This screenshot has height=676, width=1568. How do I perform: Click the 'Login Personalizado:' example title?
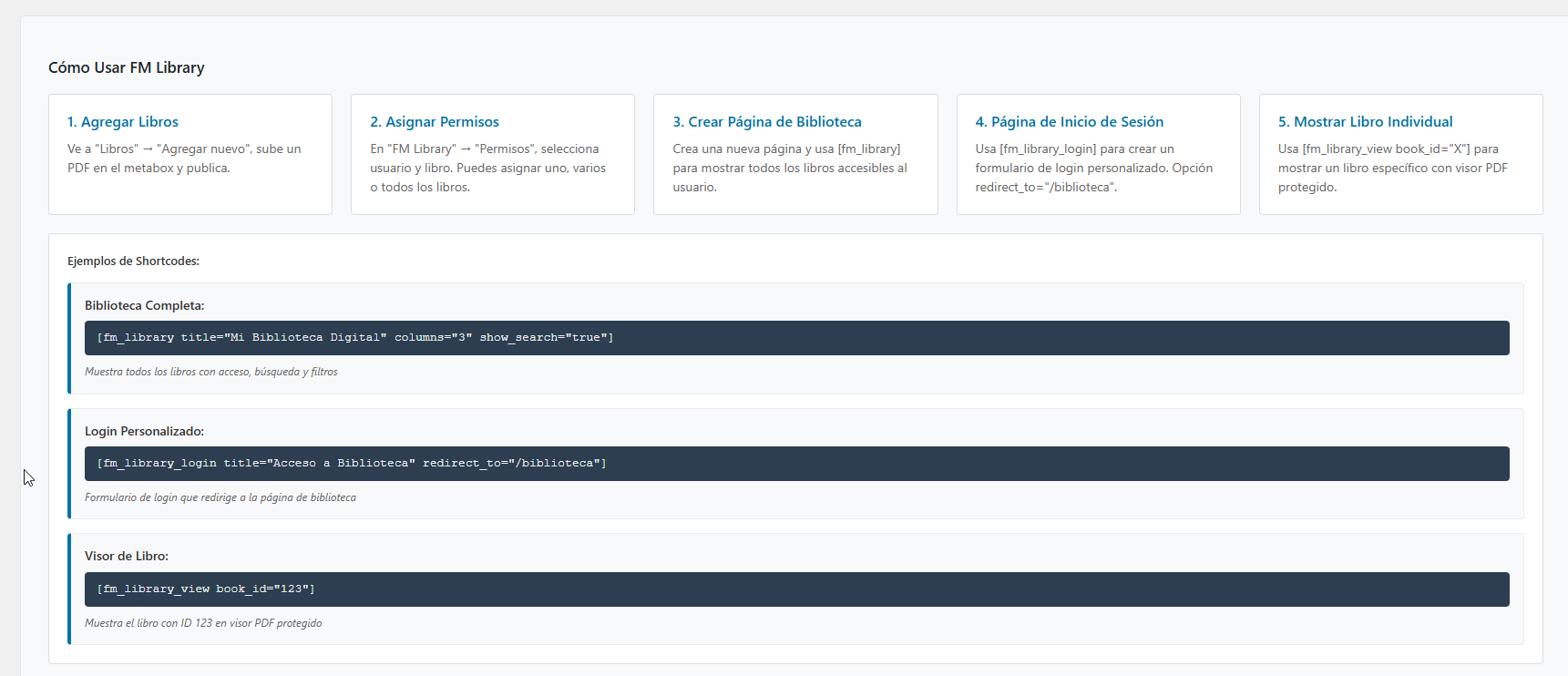tap(144, 432)
